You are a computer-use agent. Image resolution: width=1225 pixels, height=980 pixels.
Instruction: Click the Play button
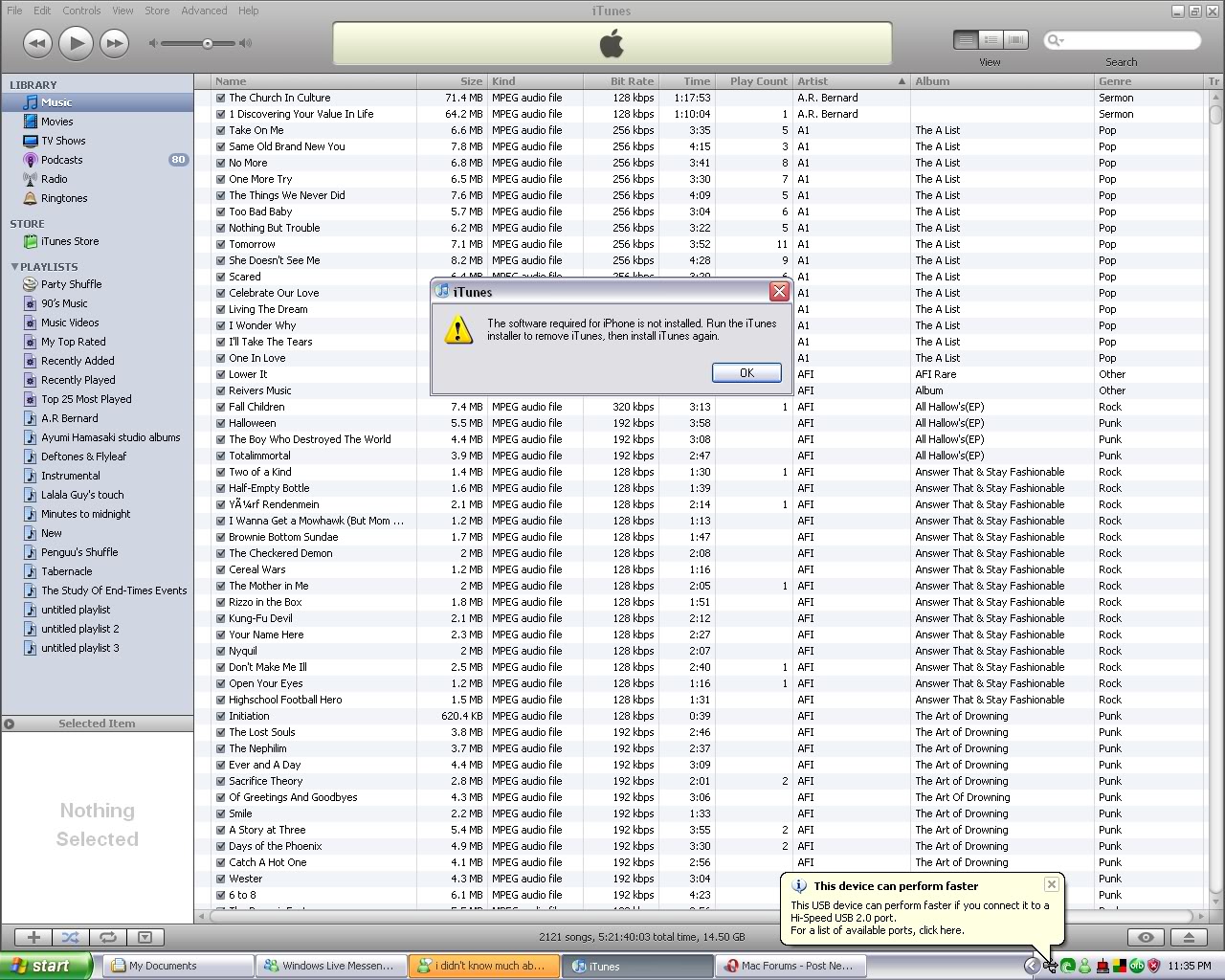(x=76, y=43)
